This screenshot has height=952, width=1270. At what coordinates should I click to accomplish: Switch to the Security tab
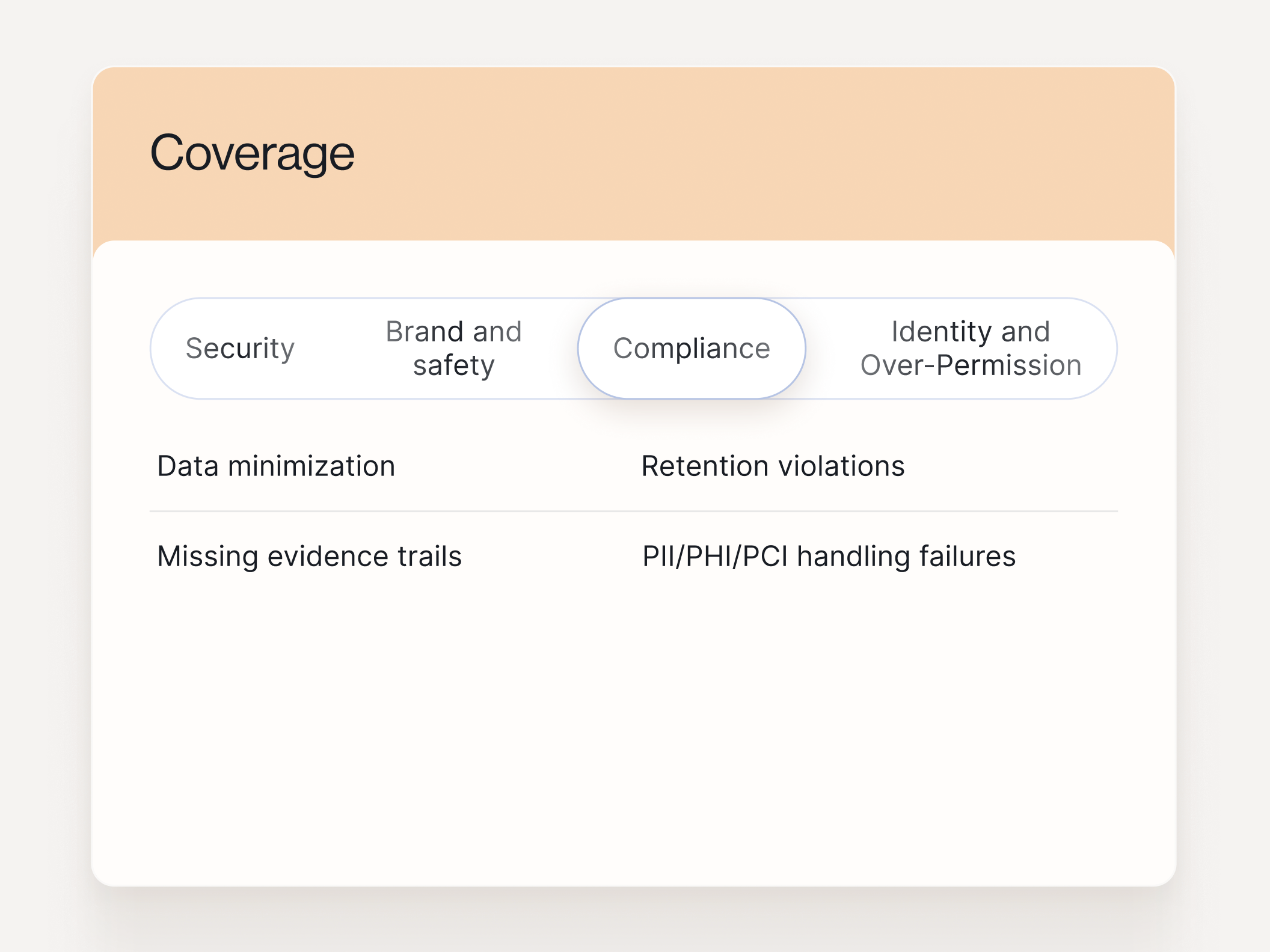[x=240, y=349]
